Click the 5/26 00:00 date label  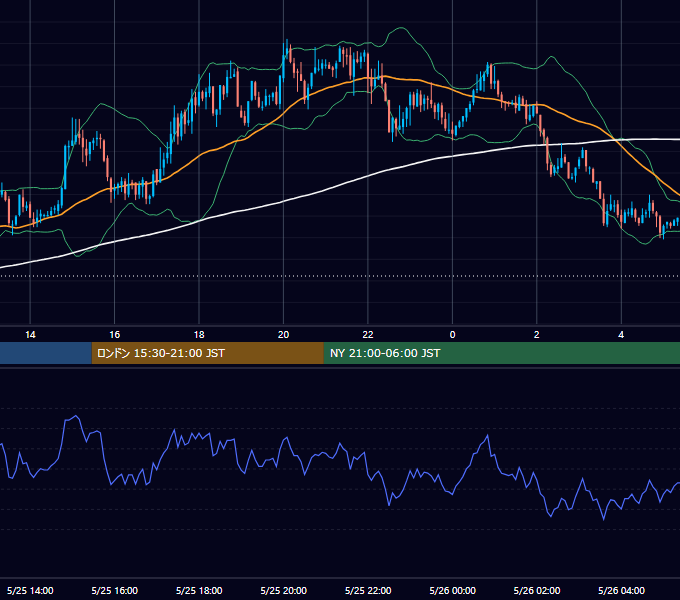pos(452,590)
